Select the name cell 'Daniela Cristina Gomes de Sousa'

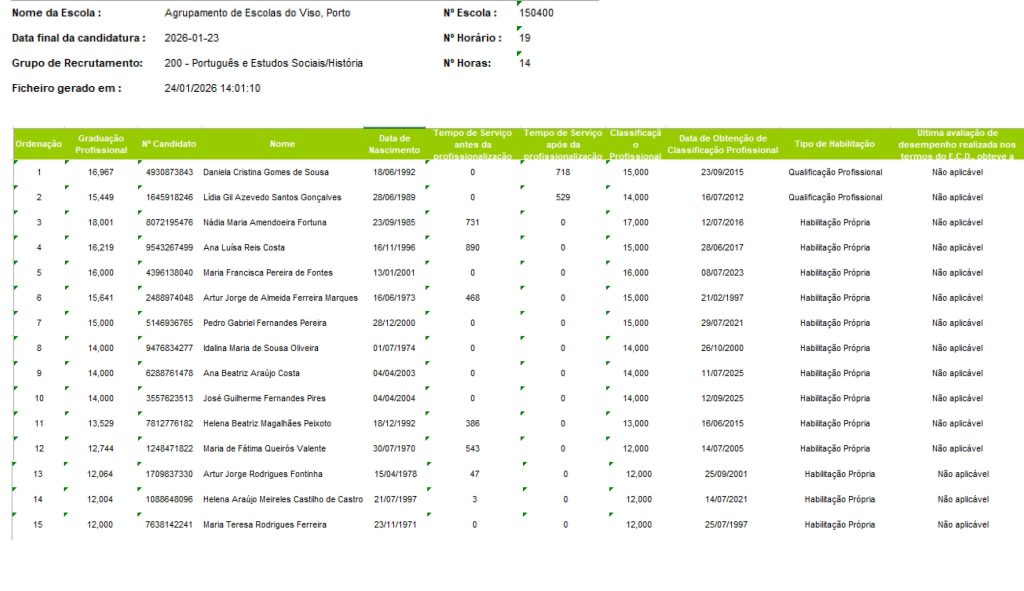(267, 172)
